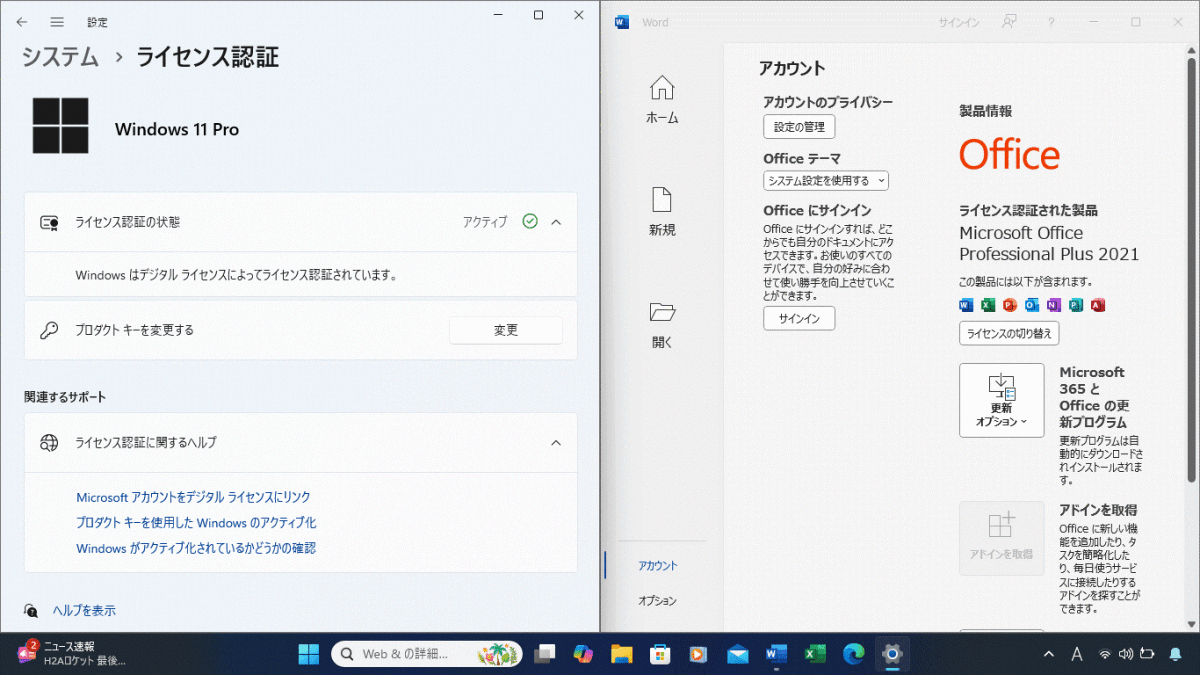Open Microsoft アカウントをデジタル ライセンスにリンク link

(193, 497)
